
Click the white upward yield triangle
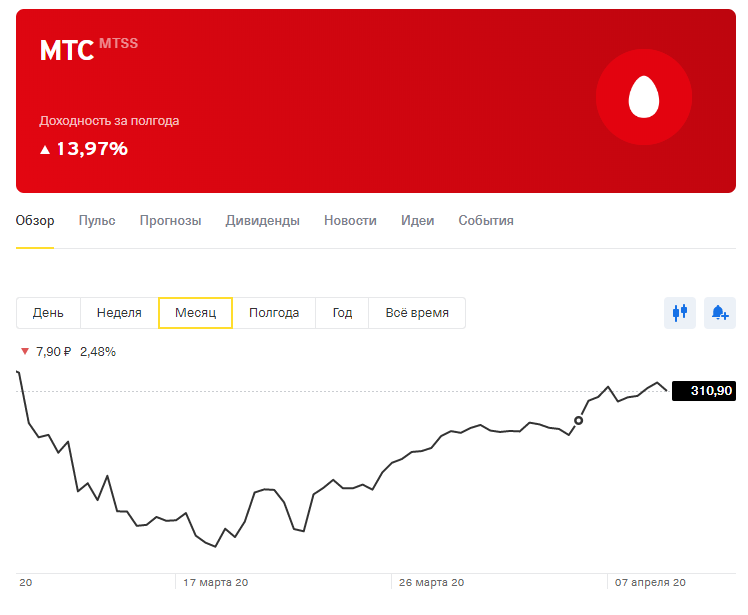[45, 150]
